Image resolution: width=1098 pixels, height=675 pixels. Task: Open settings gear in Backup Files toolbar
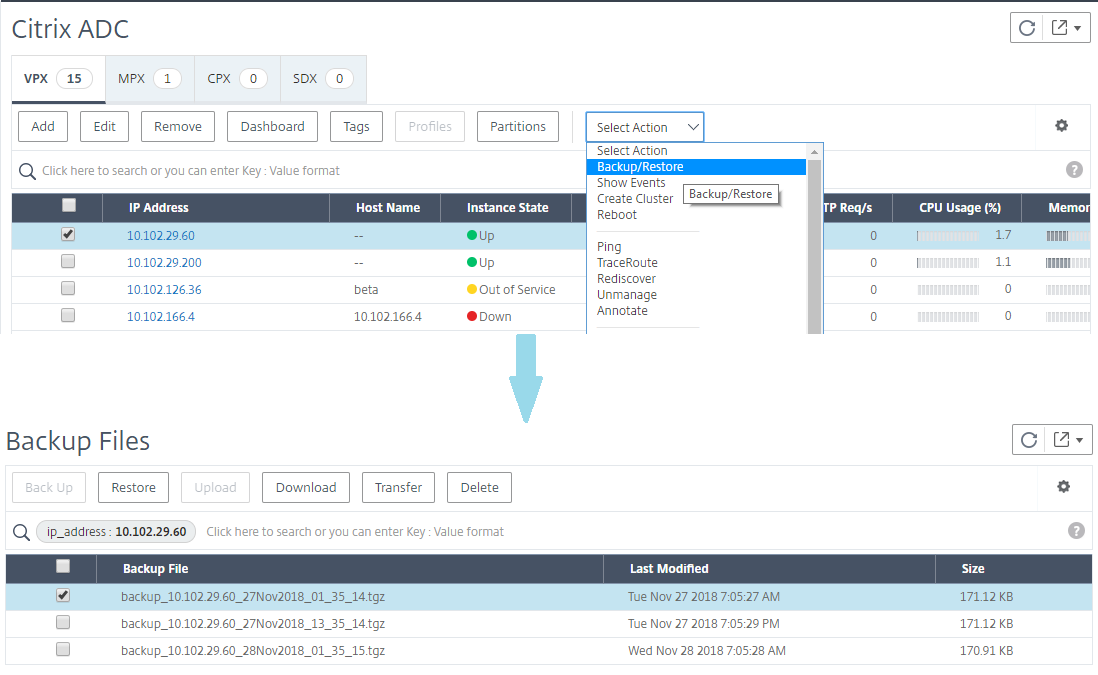(x=1064, y=487)
